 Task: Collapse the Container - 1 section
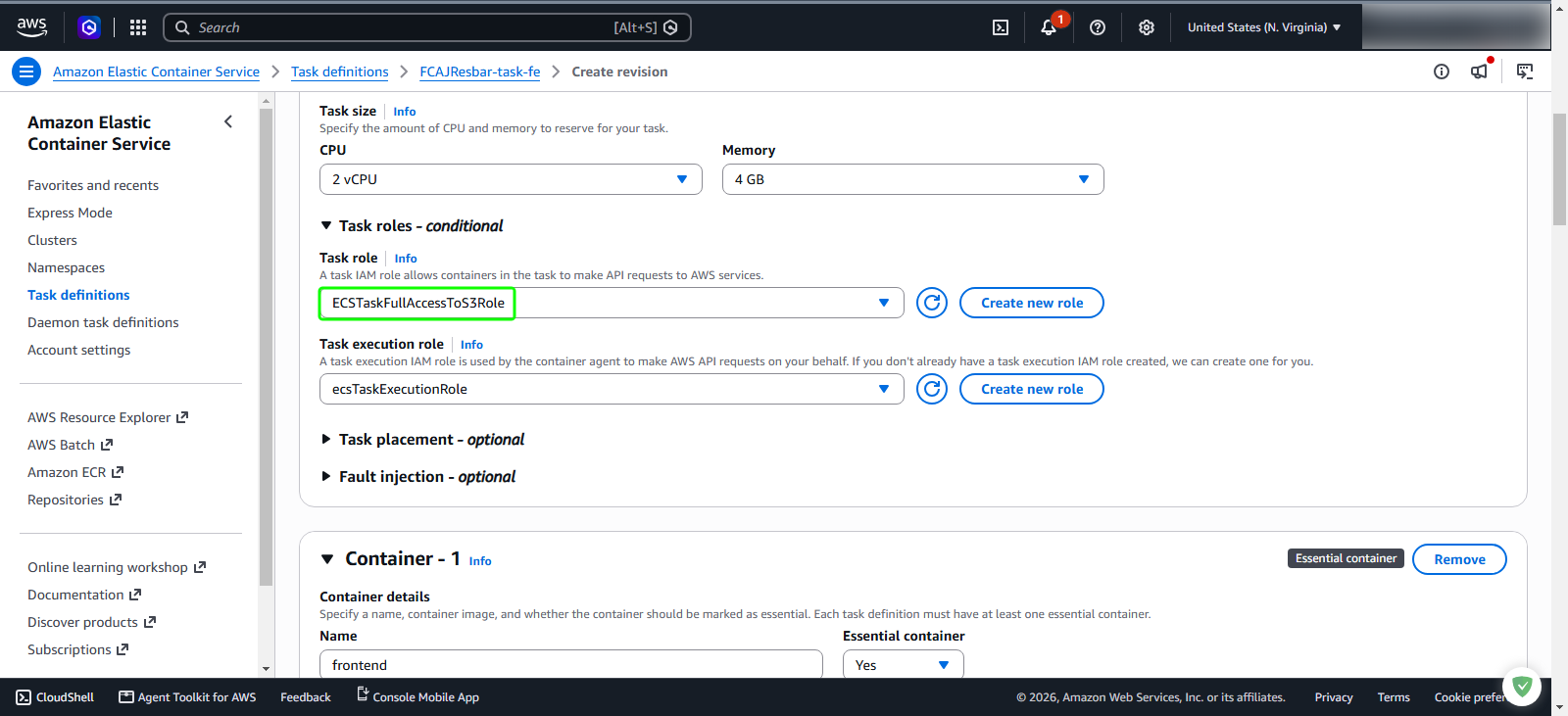(327, 559)
